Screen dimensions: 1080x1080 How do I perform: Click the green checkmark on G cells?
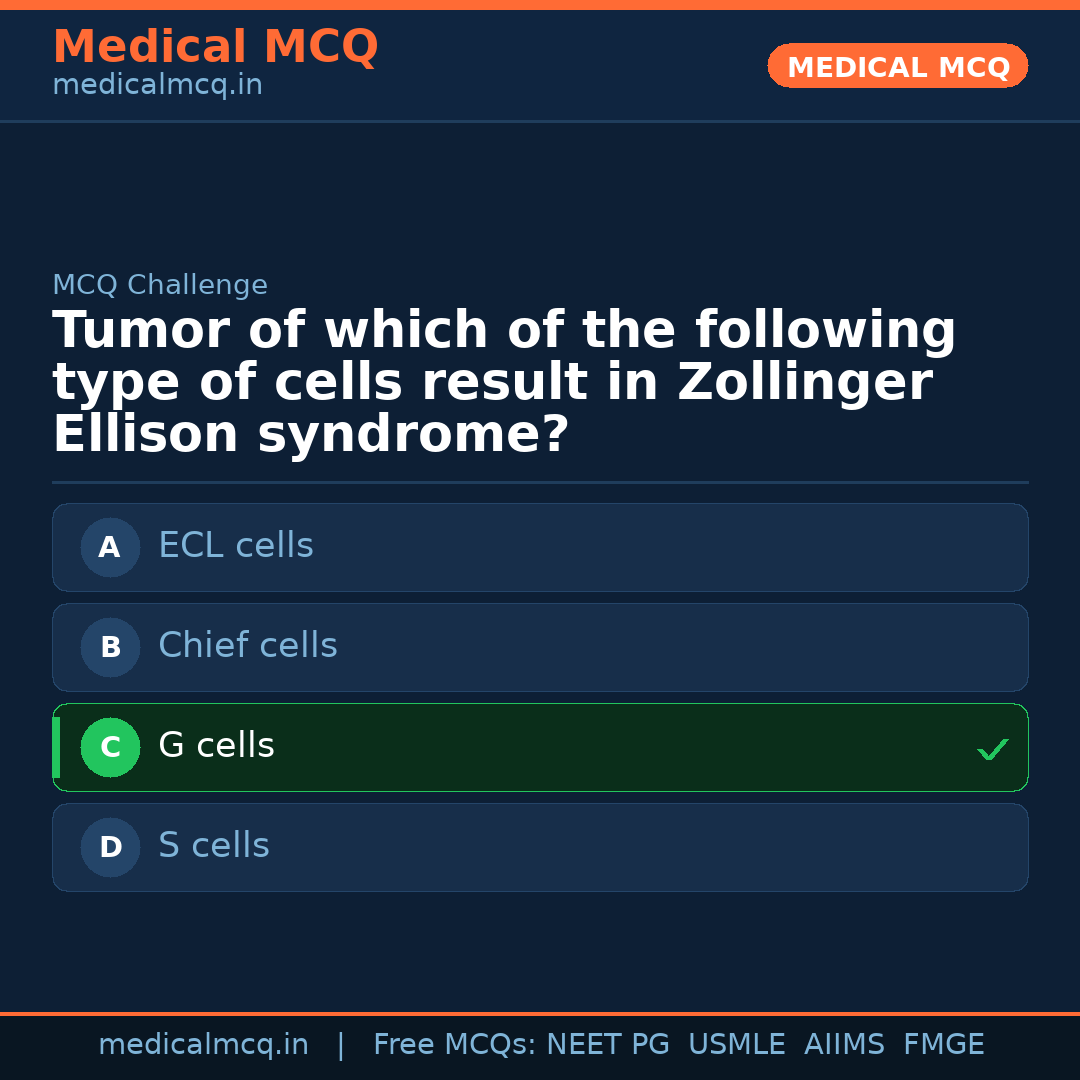[992, 749]
